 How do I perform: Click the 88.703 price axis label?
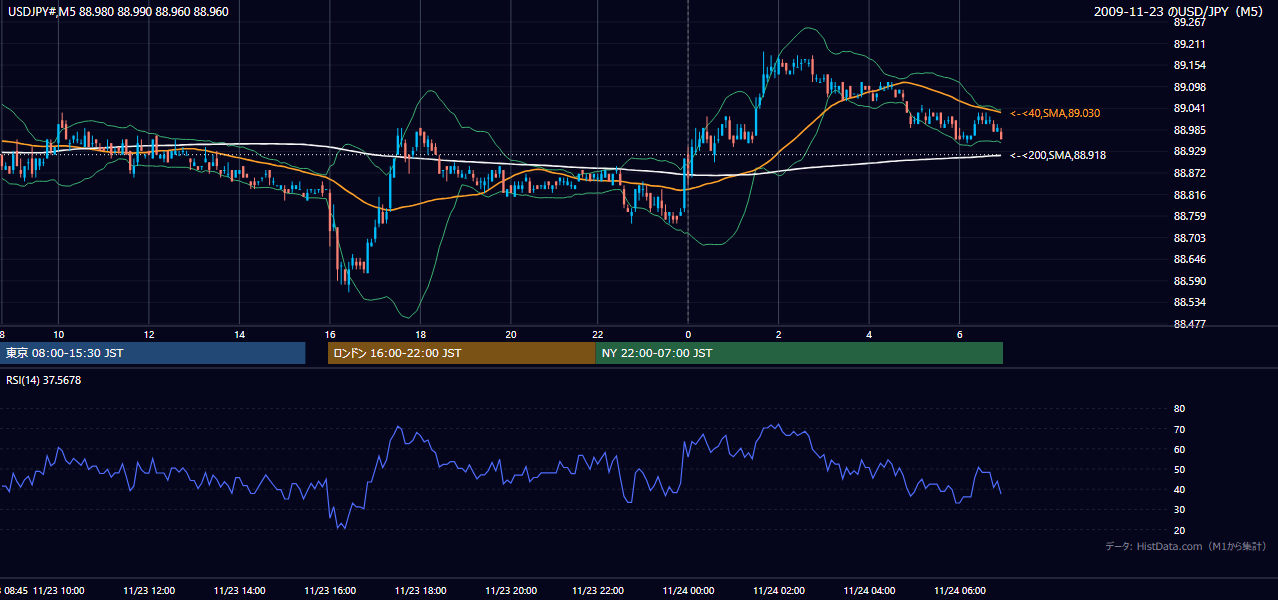(1189, 238)
